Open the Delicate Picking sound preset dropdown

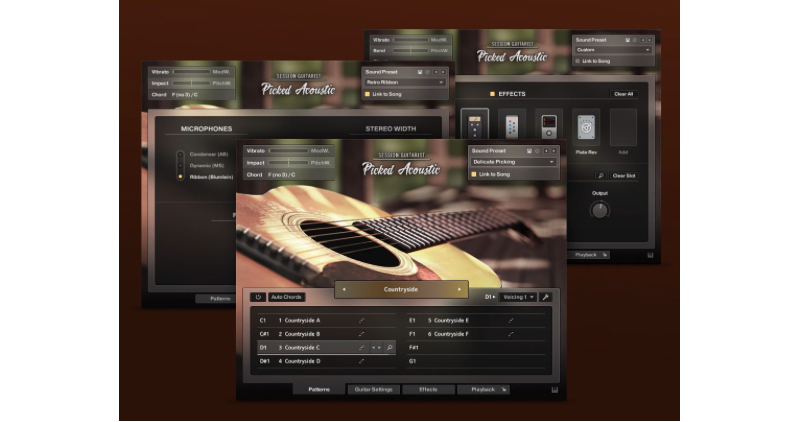[513, 162]
